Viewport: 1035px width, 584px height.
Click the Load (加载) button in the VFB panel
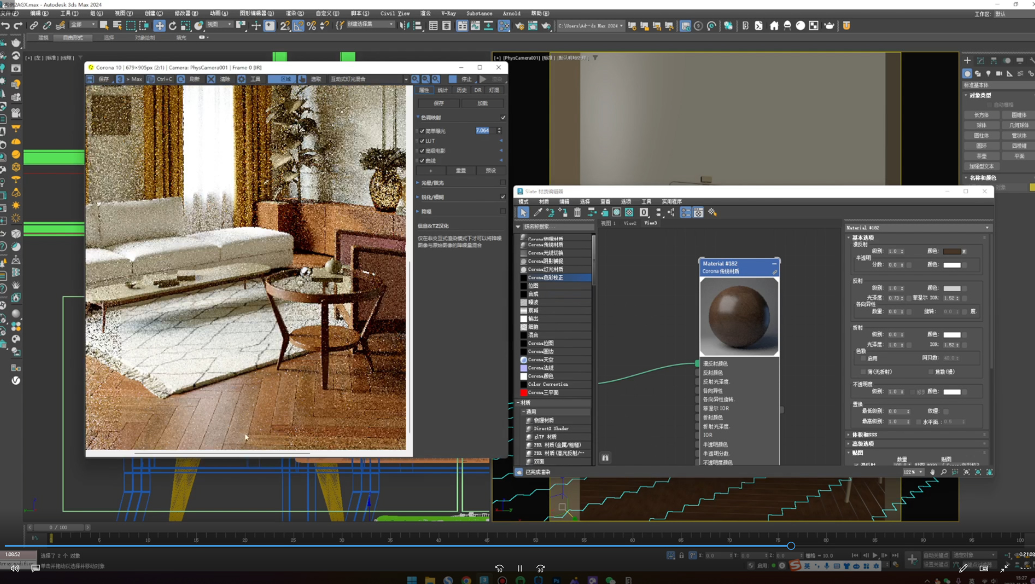pos(483,103)
